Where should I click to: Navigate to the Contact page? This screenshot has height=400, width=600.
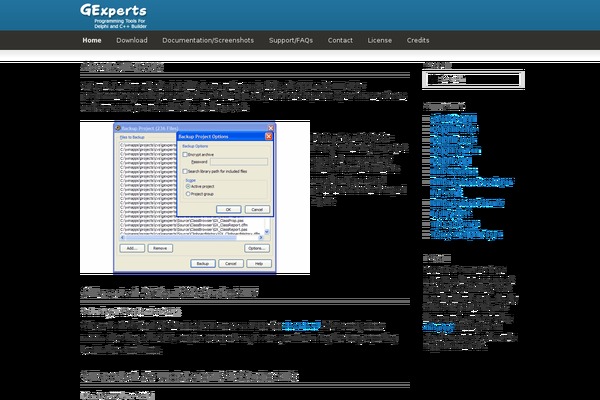(340, 40)
